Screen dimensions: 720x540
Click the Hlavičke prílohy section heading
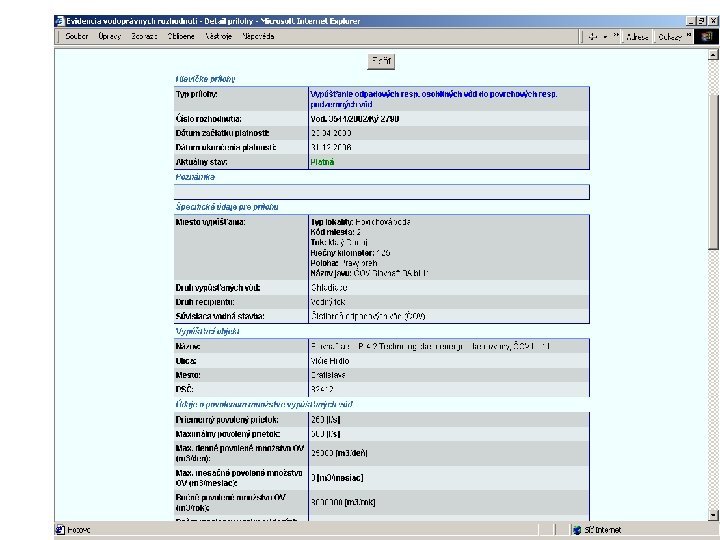point(205,79)
